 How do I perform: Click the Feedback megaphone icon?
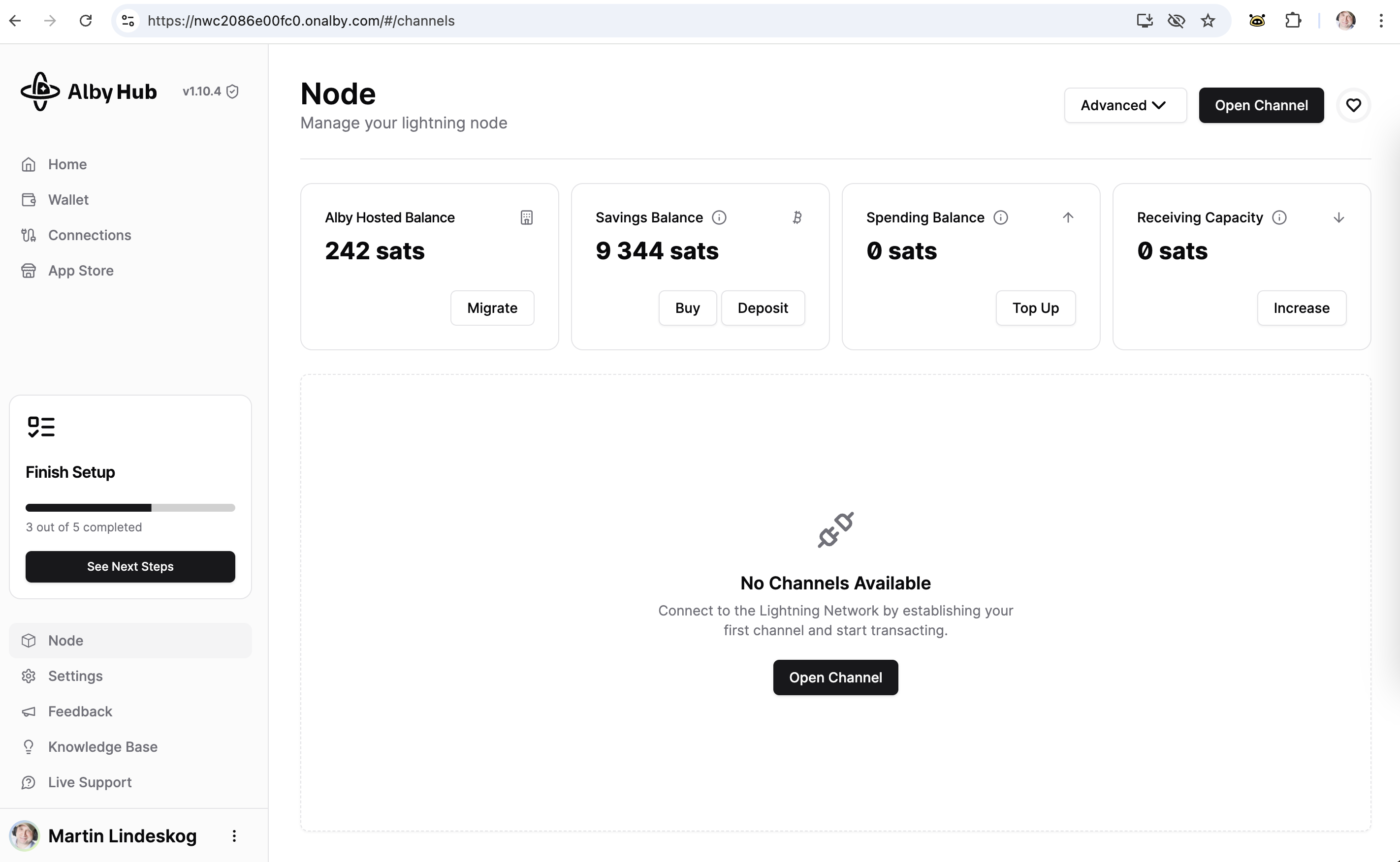click(29, 711)
